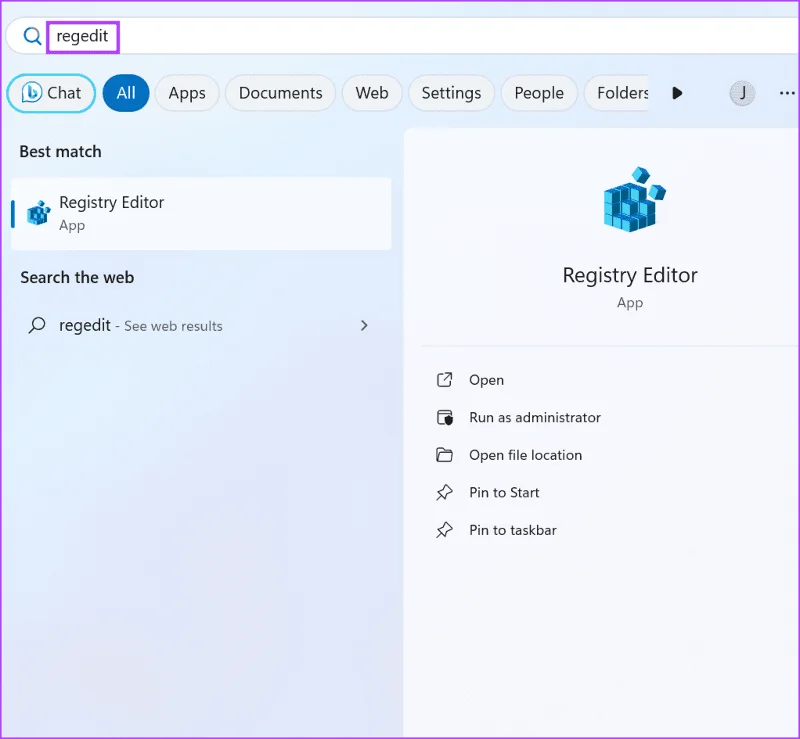Open the Bing Chat button
Image resolution: width=800 pixels, height=739 pixels.
[x=51, y=93]
